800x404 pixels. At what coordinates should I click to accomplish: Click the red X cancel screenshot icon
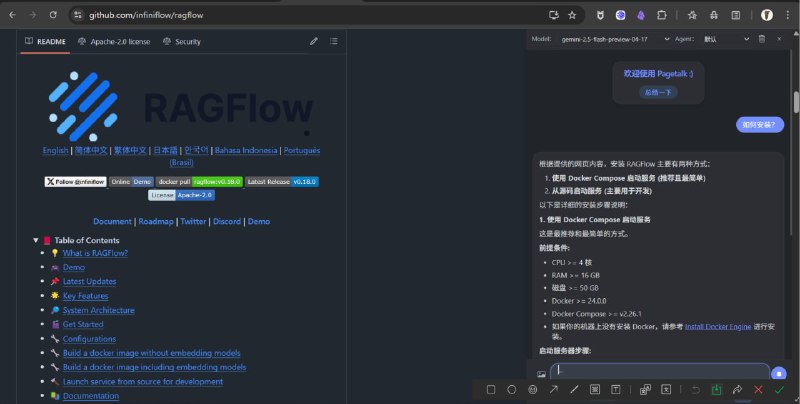click(x=758, y=389)
